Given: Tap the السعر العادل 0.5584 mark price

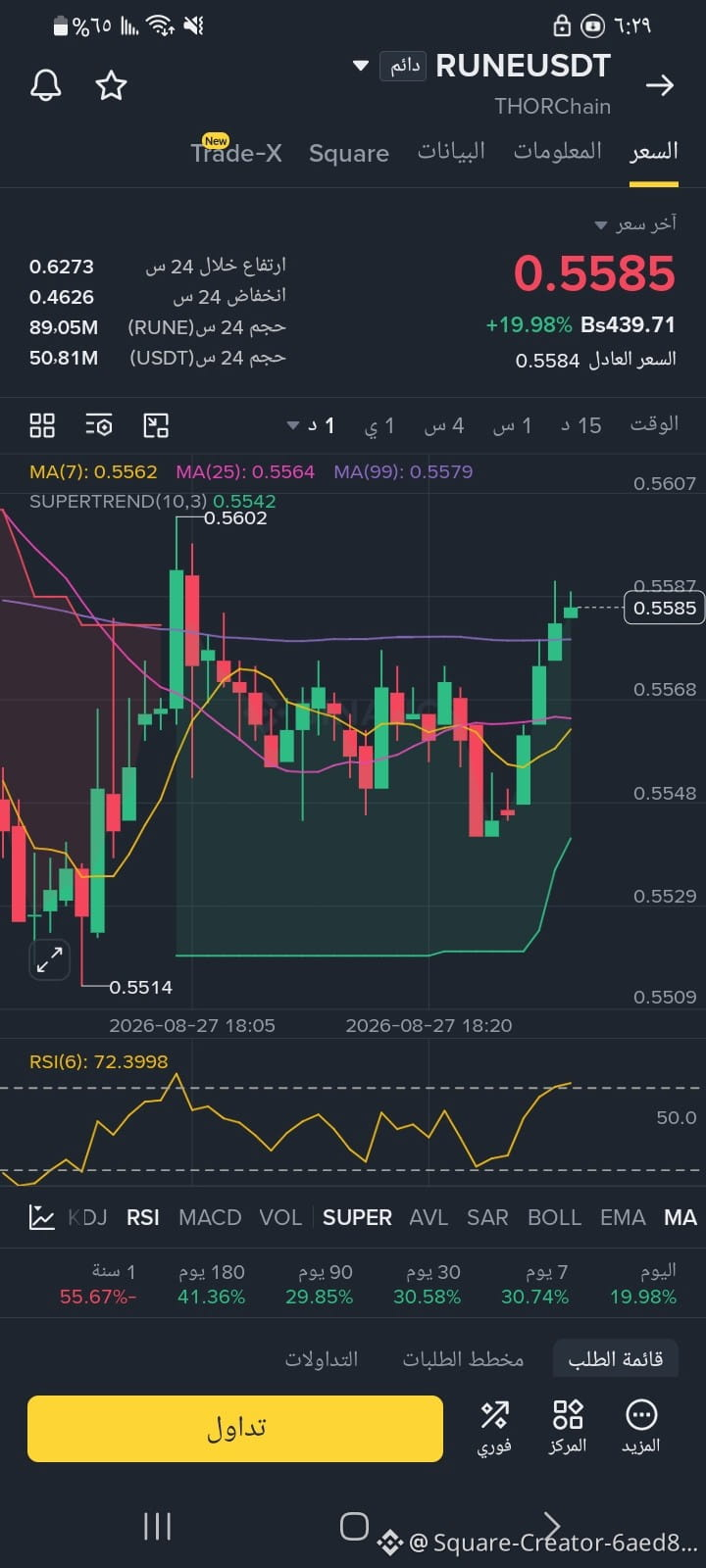Looking at the screenshot, I should [x=596, y=360].
